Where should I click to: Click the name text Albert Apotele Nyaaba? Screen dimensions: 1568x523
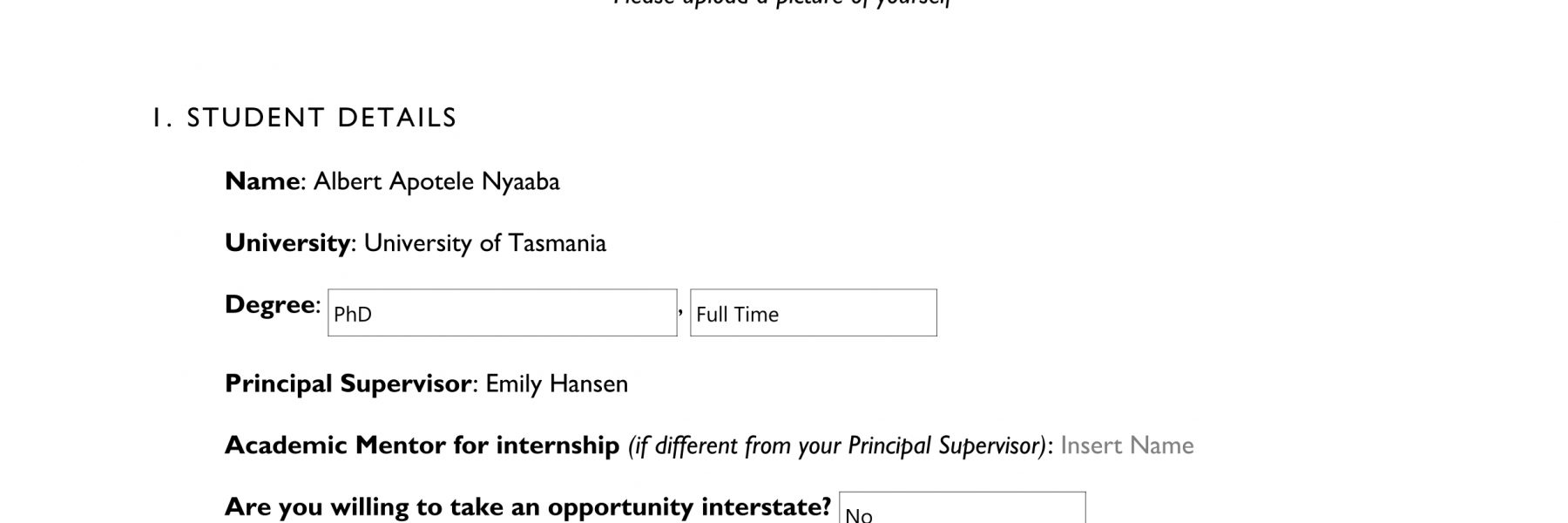tap(436, 181)
